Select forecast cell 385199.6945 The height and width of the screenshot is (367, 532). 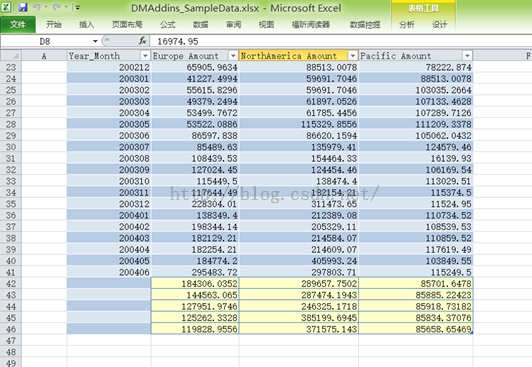[299, 318]
